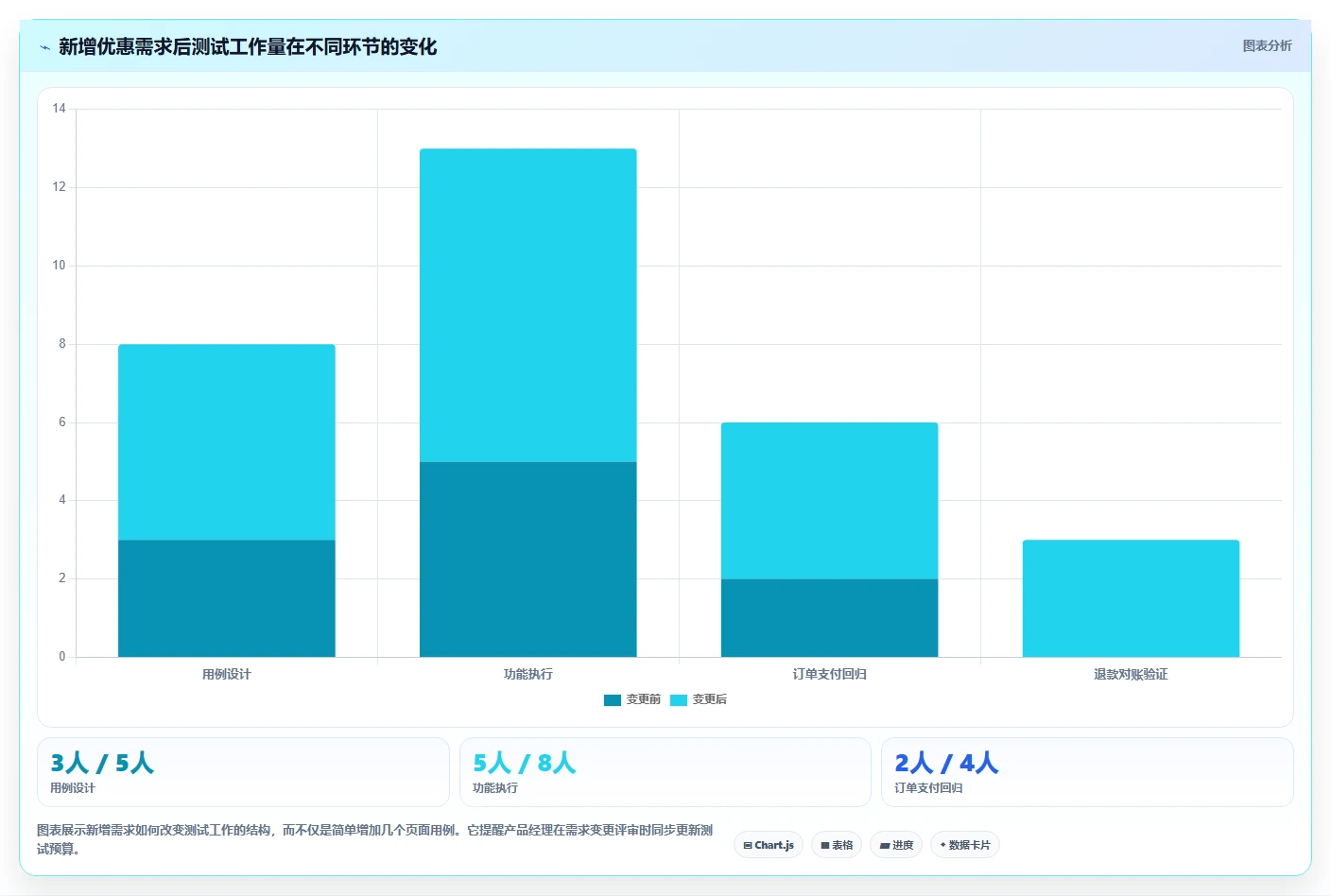Screen dimensions: 1331x896
Task: Click the 用例设计 变更前 dark bar segment
Action: [227, 598]
